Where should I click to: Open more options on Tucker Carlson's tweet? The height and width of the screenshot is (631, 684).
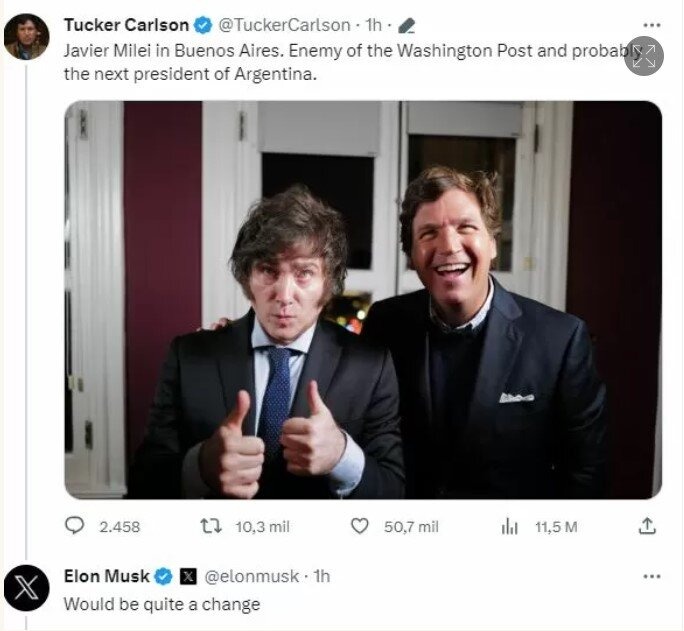(x=651, y=25)
